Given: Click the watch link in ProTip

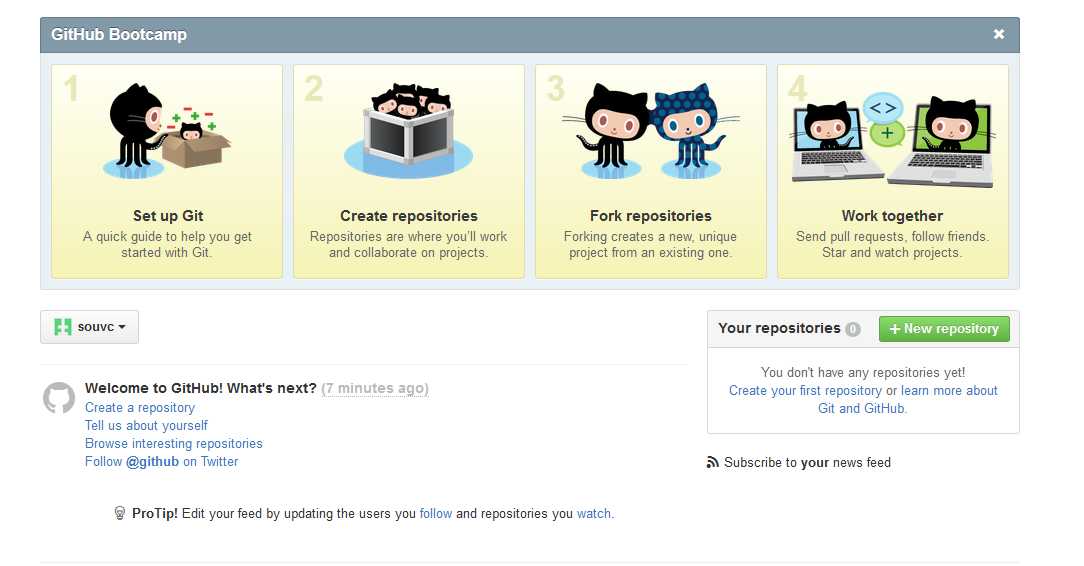Looking at the screenshot, I should (594, 513).
